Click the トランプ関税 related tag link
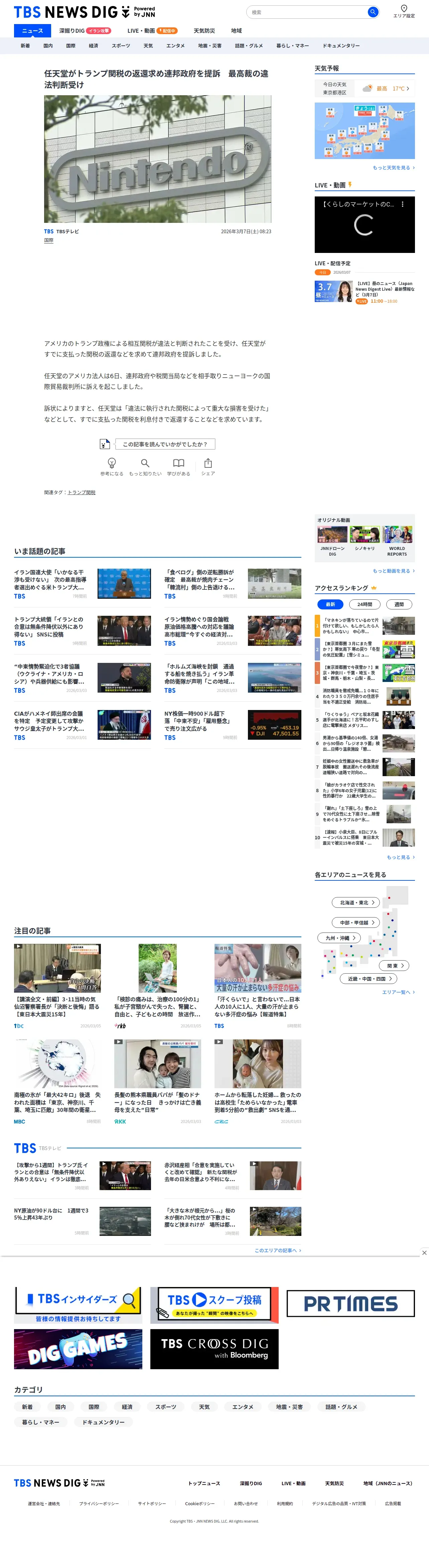This screenshot has width=429, height=1568. click(x=82, y=492)
